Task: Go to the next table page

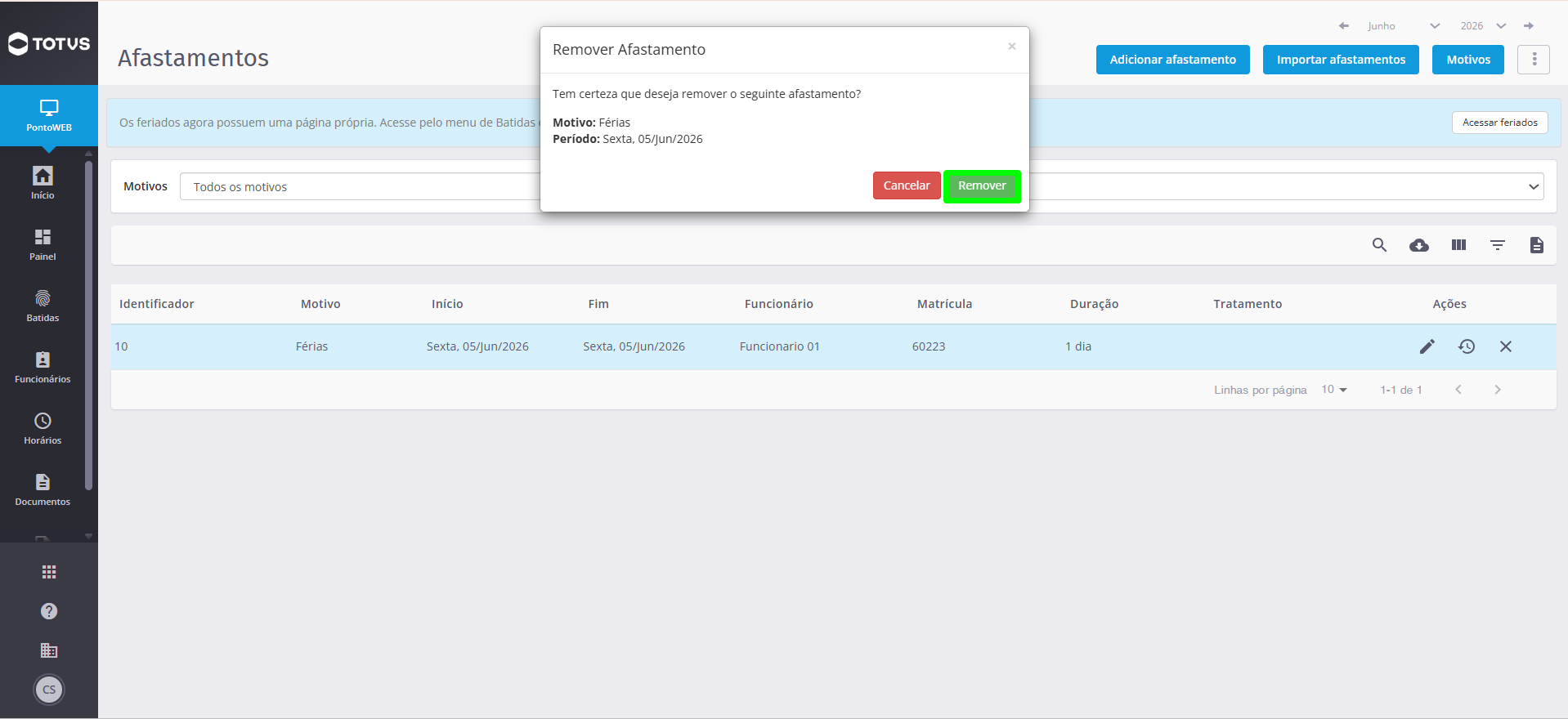Action: (1498, 390)
